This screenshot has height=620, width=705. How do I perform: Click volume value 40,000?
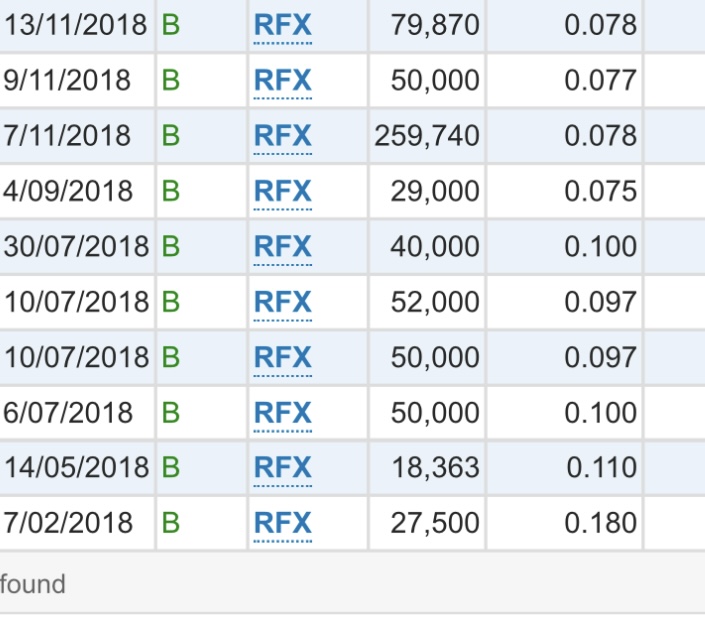435,247
